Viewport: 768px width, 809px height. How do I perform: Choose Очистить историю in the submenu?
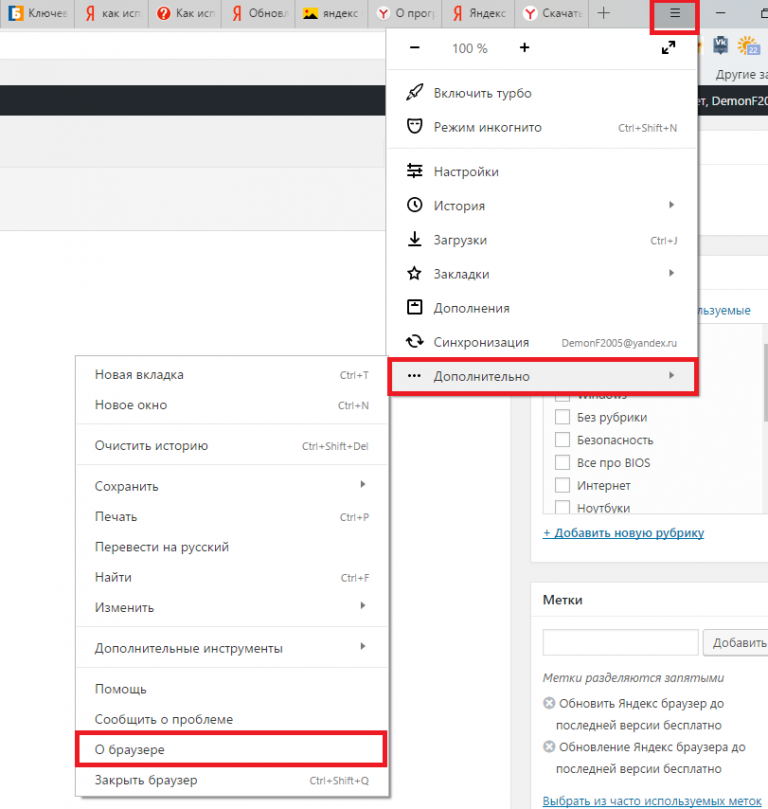[232, 446]
